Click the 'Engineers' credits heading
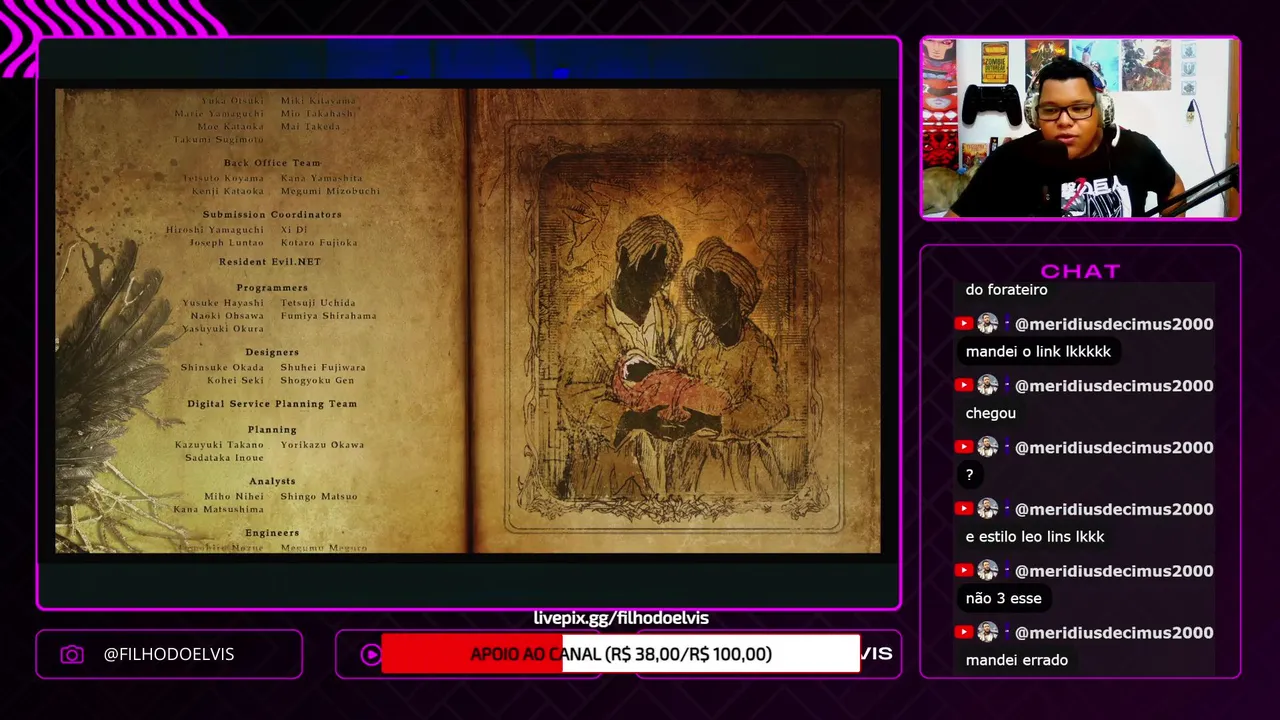This screenshot has width=1280, height=720. tap(272, 533)
